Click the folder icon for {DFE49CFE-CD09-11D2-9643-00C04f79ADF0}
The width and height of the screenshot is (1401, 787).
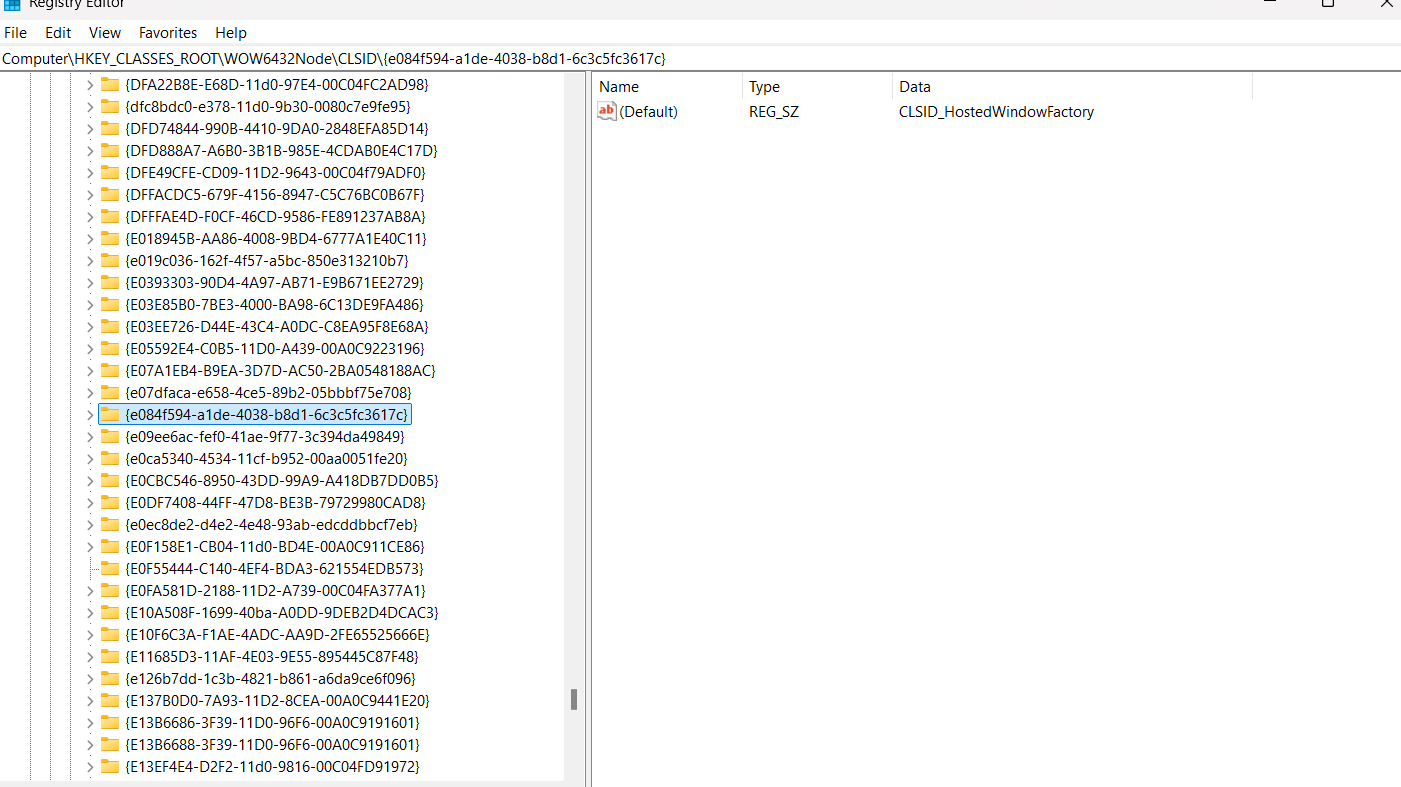[110, 172]
